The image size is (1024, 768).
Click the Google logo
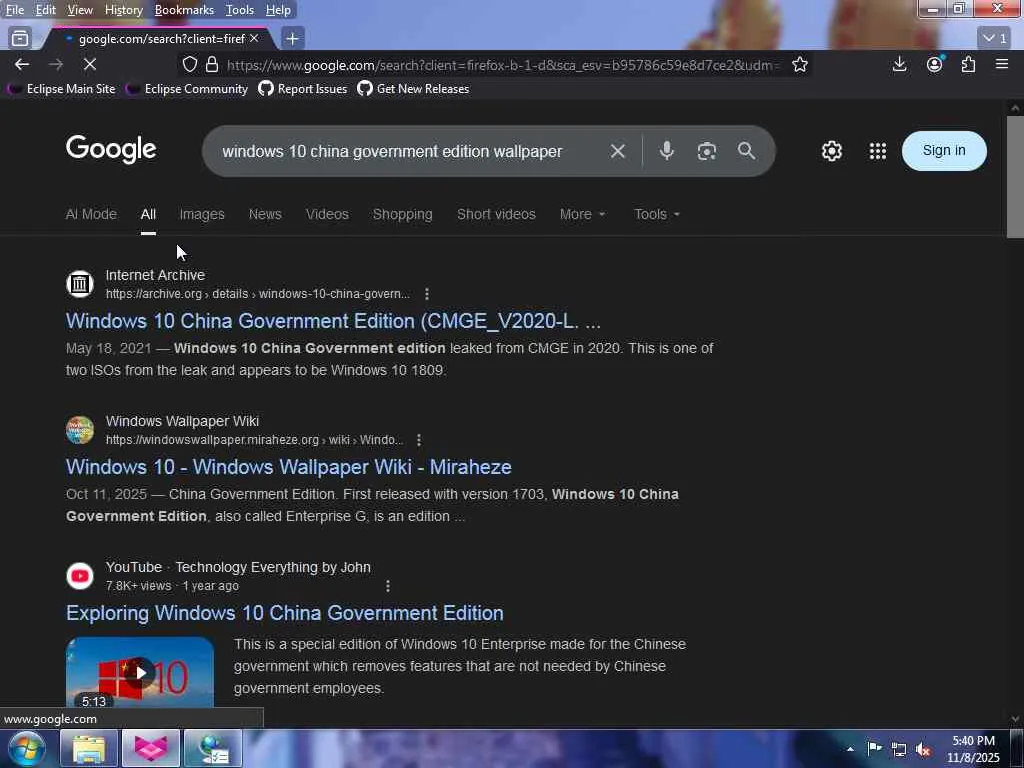click(x=111, y=150)
